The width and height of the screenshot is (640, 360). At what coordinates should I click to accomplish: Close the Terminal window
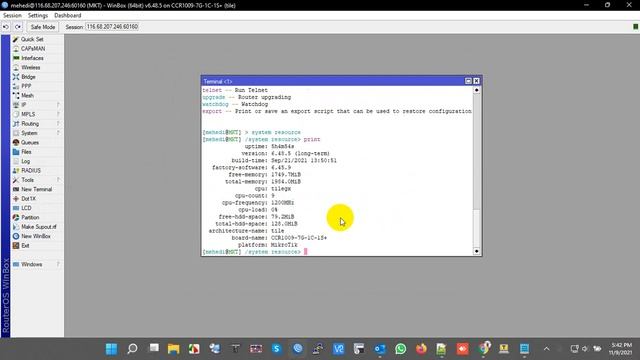tap(476, 81)
